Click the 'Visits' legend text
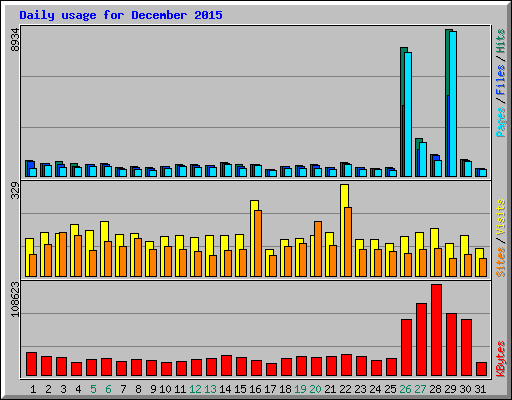This screenshot has width=512, height=400. pos(501,218)
